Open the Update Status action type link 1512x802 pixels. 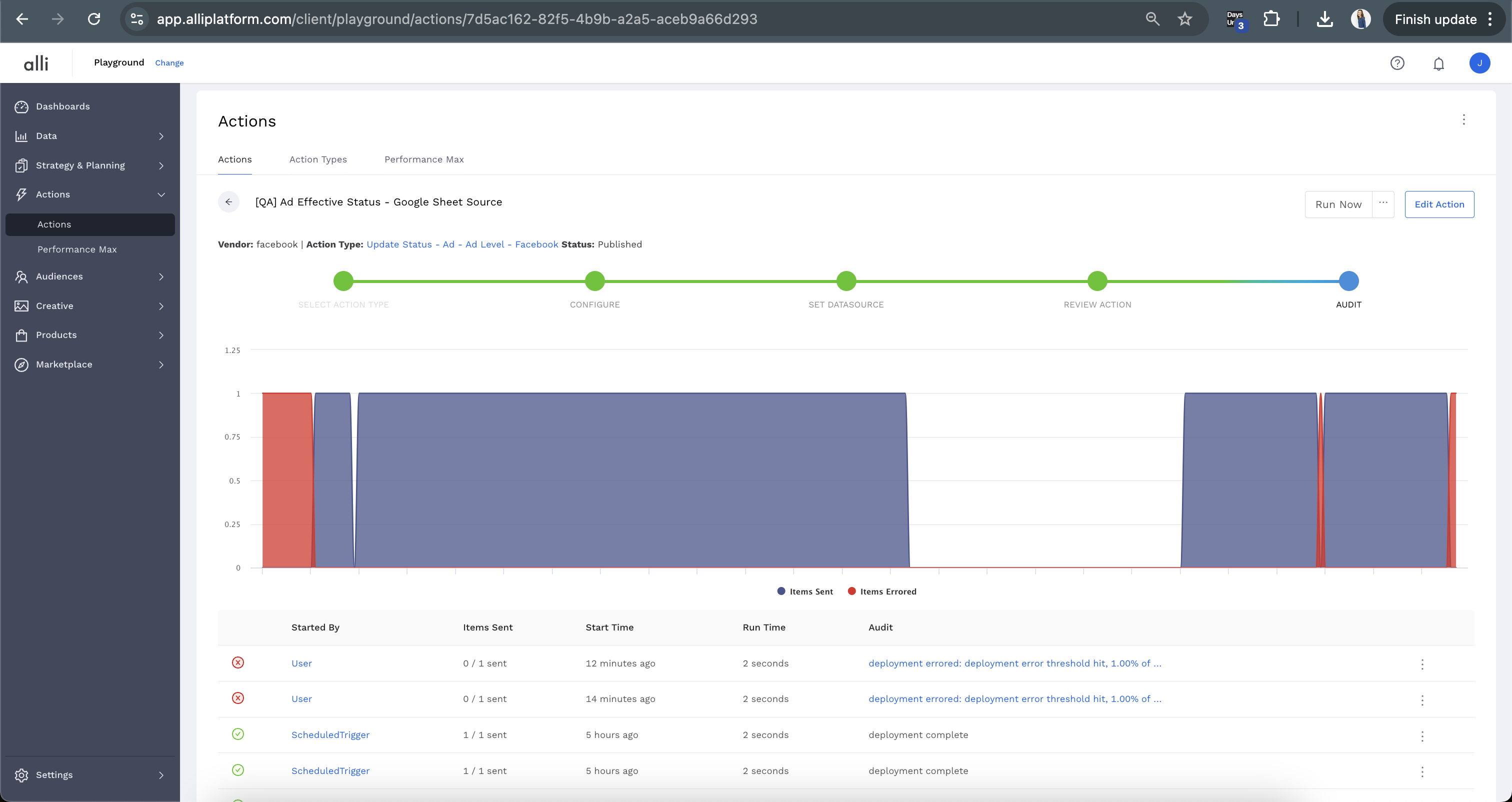(462, 244)
